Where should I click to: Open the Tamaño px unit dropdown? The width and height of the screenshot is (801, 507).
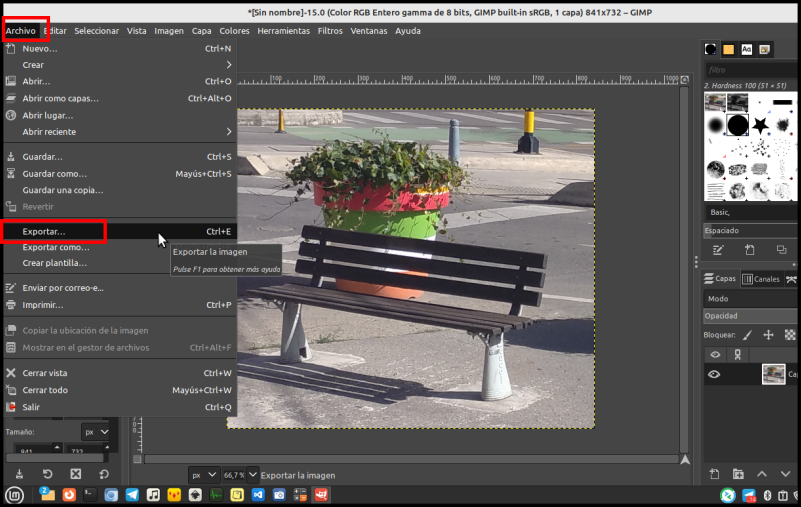click(96, 432)
